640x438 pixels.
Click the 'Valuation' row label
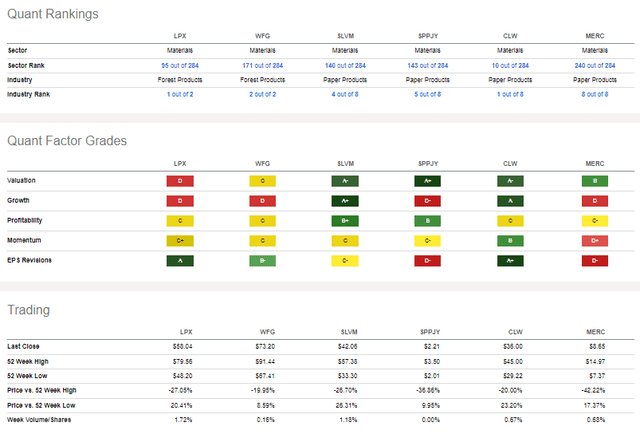pos(21,180)
